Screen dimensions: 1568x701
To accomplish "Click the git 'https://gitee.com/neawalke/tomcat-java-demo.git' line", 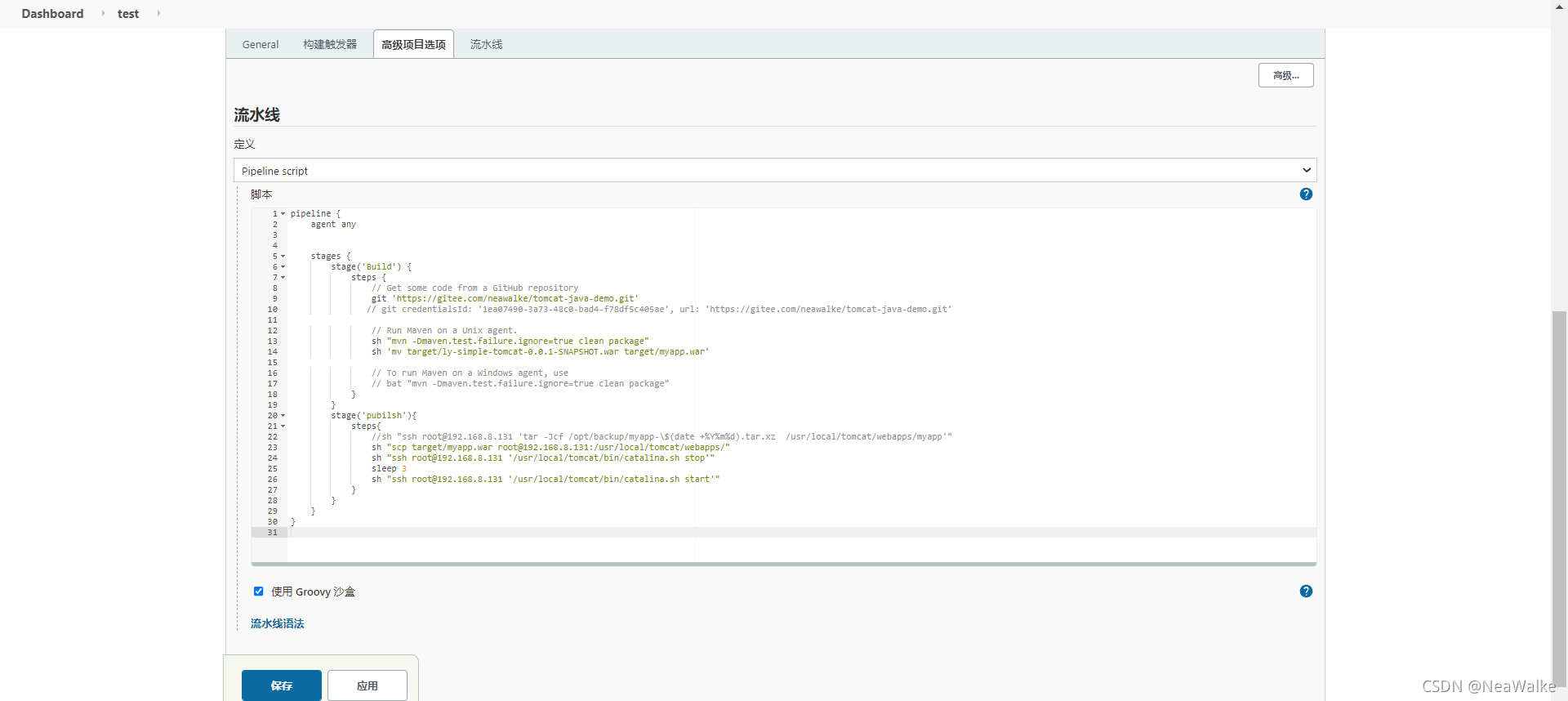I will point(505,299).
